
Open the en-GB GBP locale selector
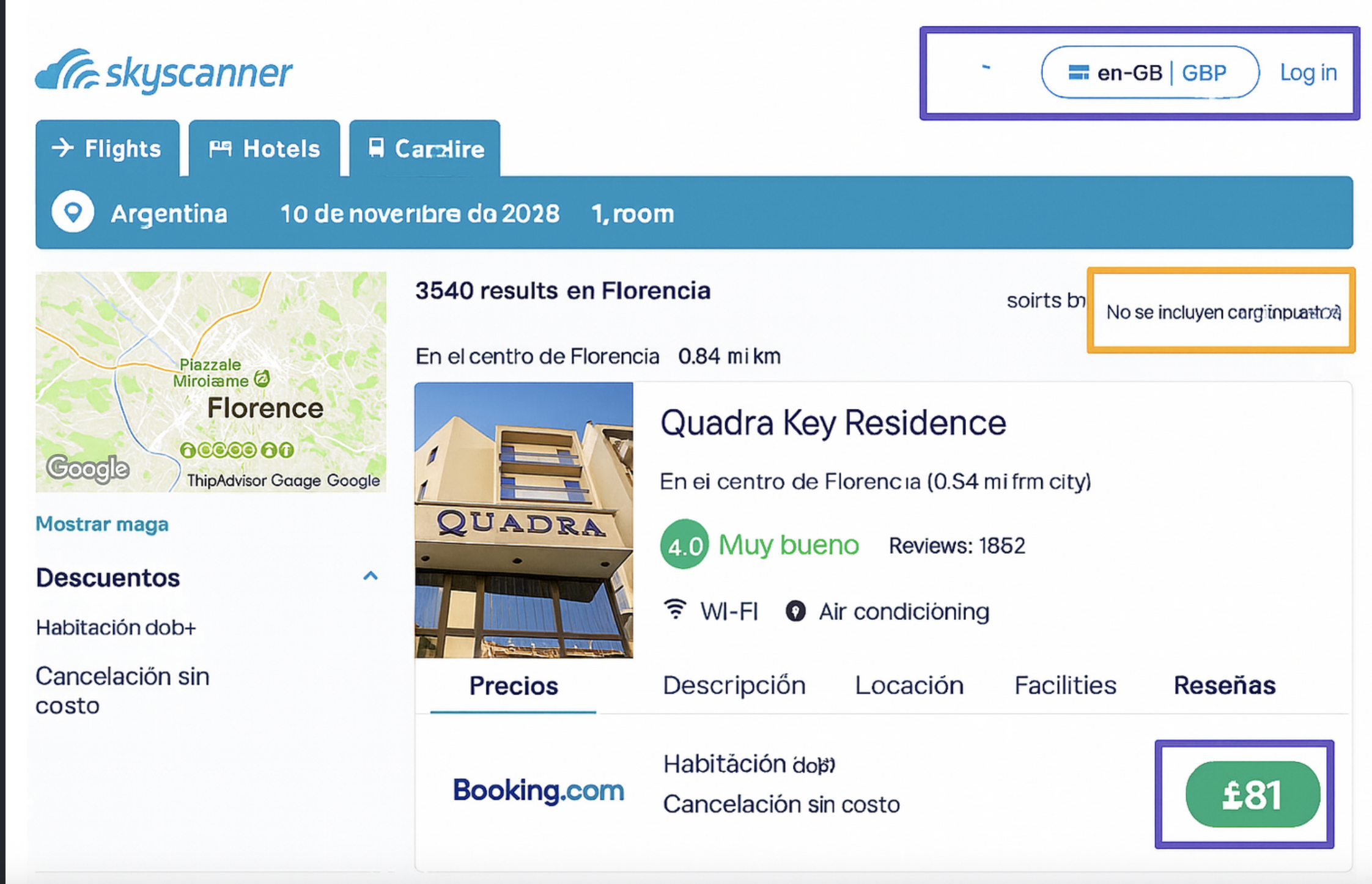point(1149,73)
